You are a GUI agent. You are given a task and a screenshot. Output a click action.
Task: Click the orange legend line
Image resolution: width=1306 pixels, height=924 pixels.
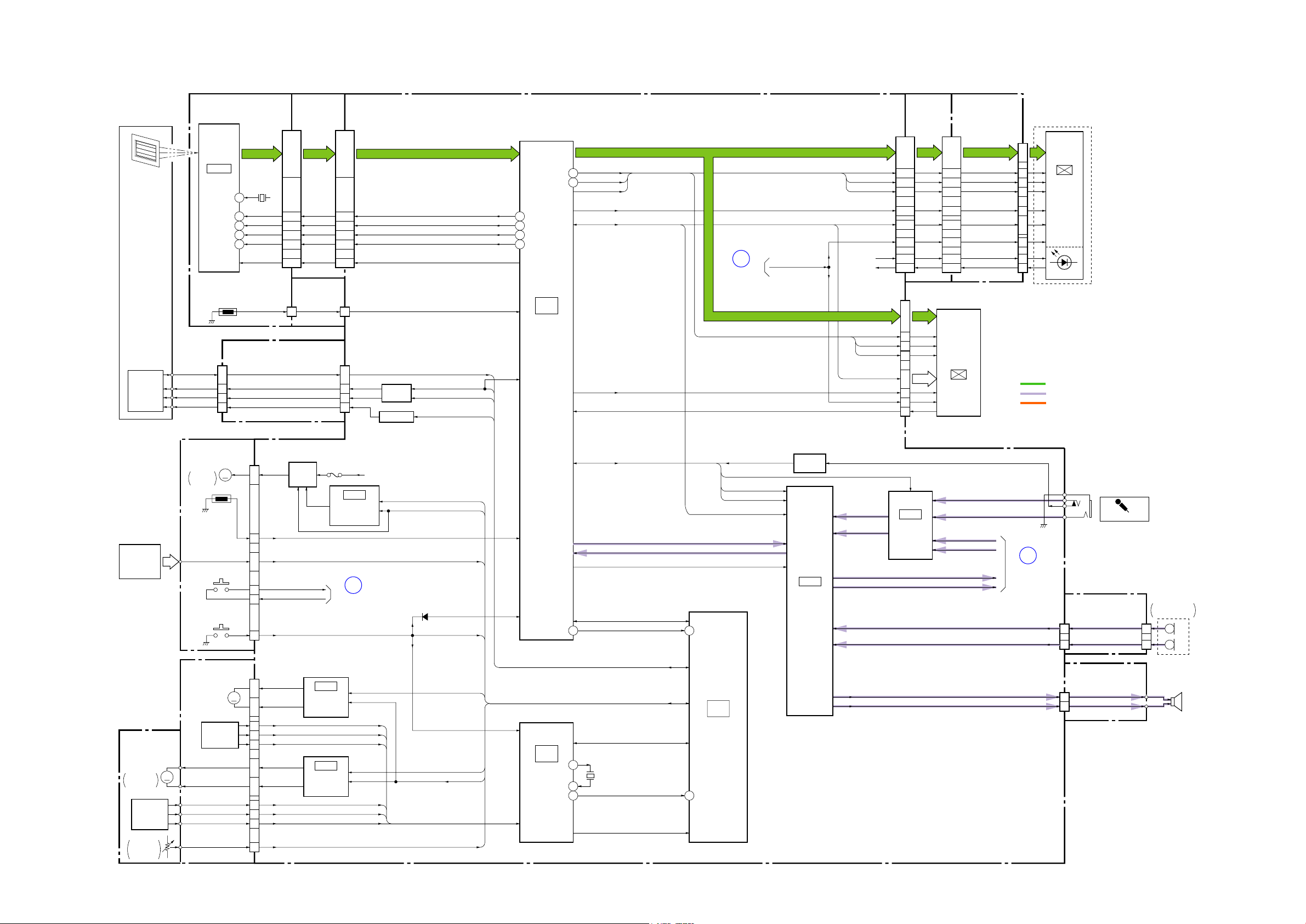(x=1032, y=403)
